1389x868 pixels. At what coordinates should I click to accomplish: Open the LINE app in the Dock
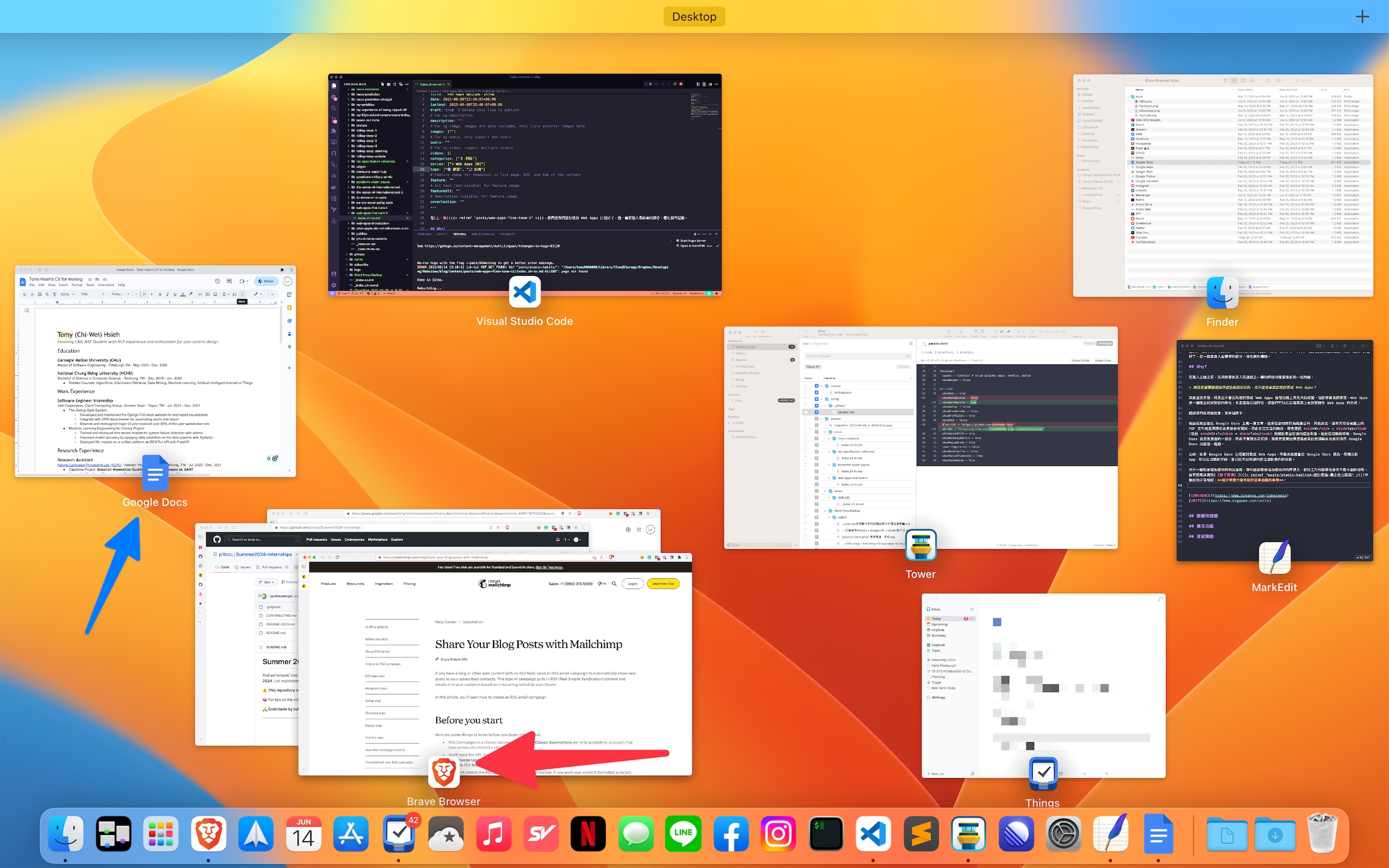pos(683,834)
